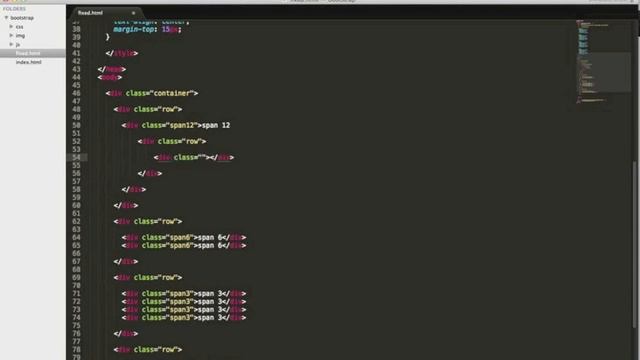Click the span3 div on line 71
Image resolution: width=640 pixels, height=360 pixels.
click(184, 293)
